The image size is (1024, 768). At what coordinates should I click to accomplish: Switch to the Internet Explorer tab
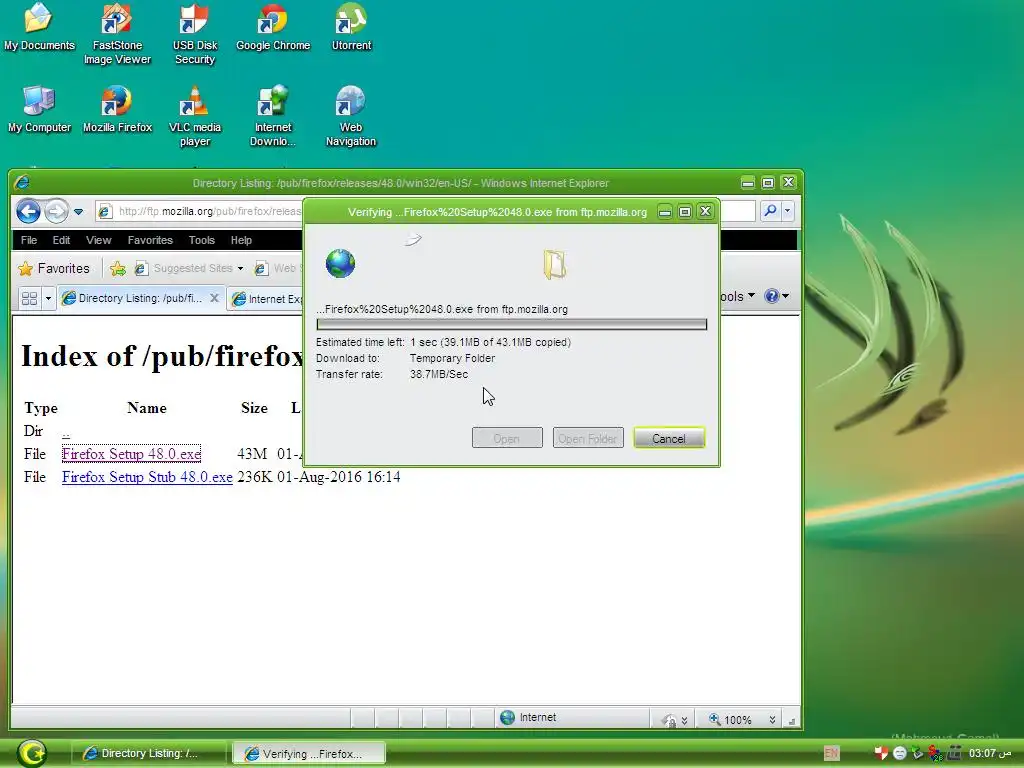coord(266,299)
